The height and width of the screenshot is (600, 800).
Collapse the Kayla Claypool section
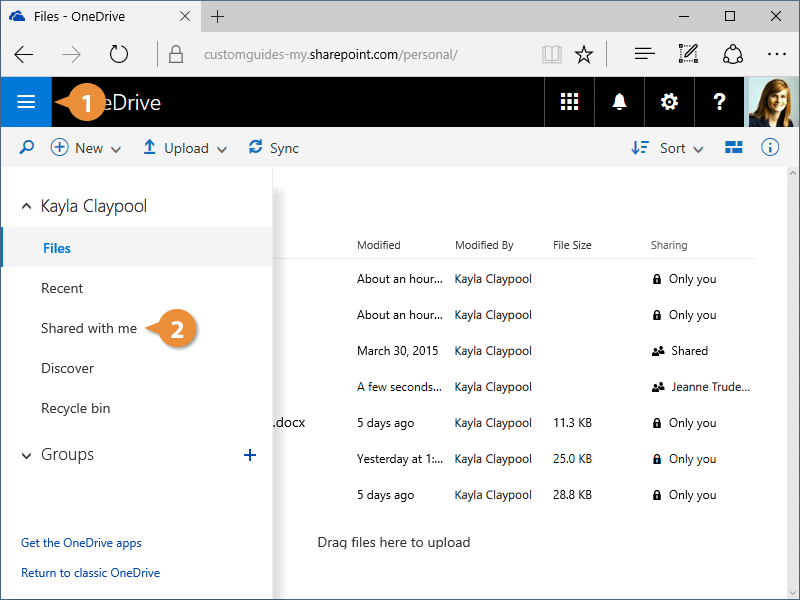click(x=26, y=207)
